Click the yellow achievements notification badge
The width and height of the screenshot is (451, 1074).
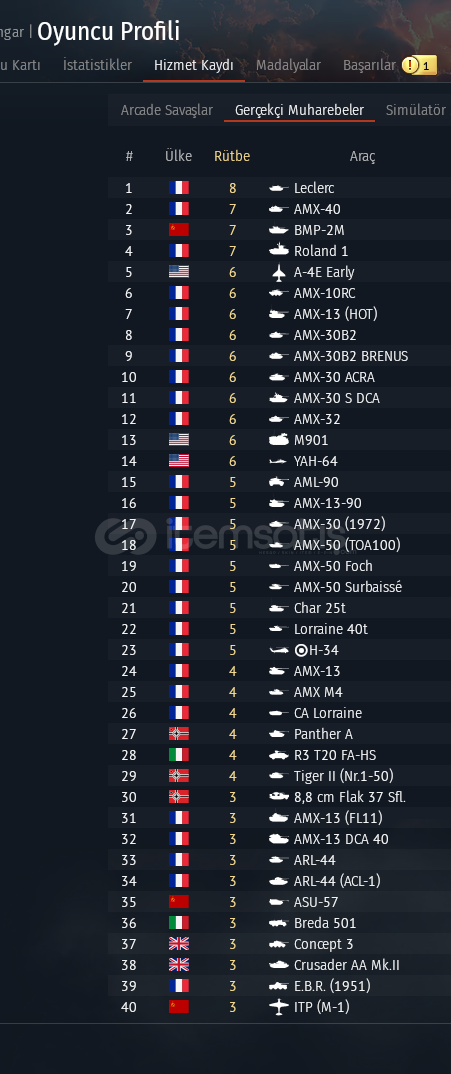click(x=419, y=66)
